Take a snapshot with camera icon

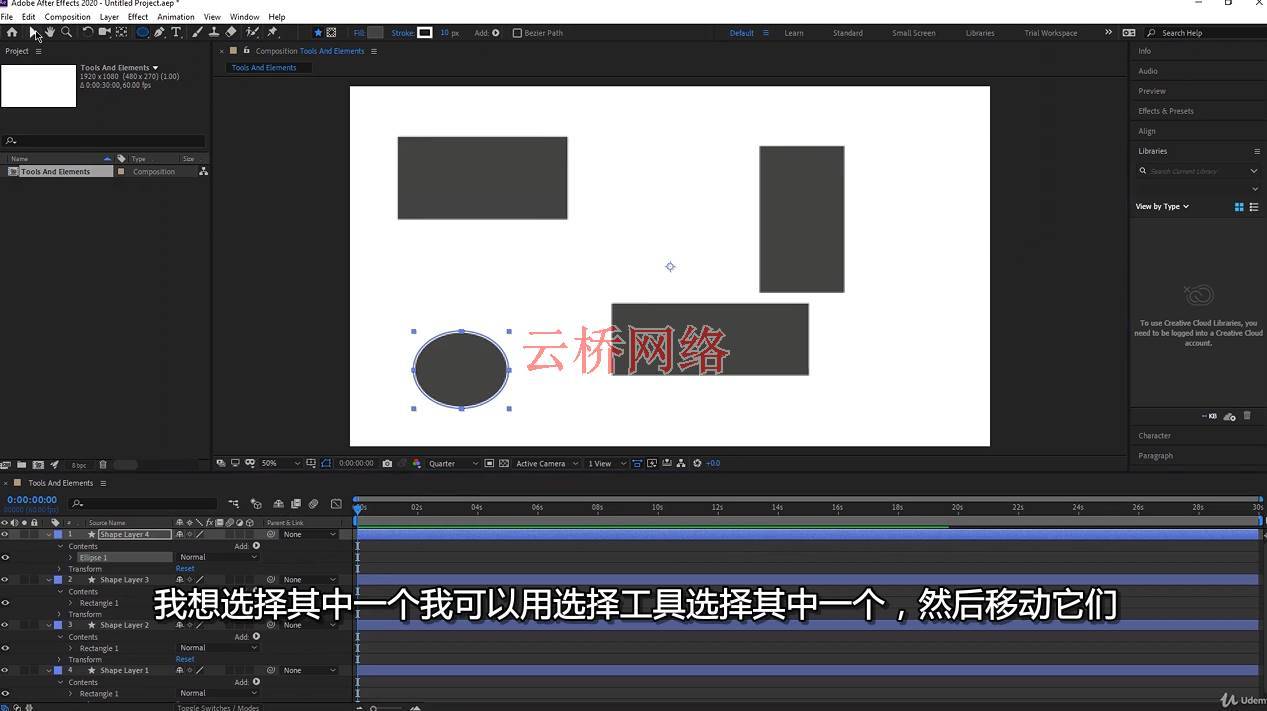(387, 463)
